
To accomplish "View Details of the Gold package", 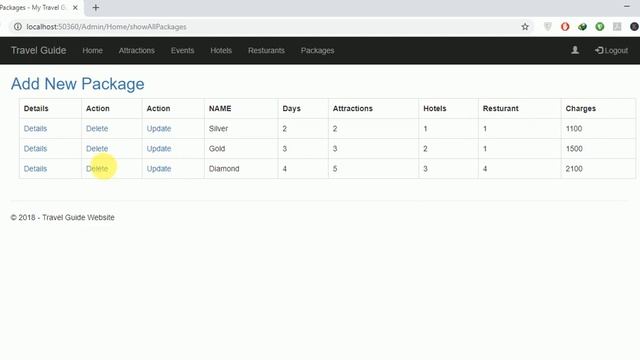I will point(35,149).
